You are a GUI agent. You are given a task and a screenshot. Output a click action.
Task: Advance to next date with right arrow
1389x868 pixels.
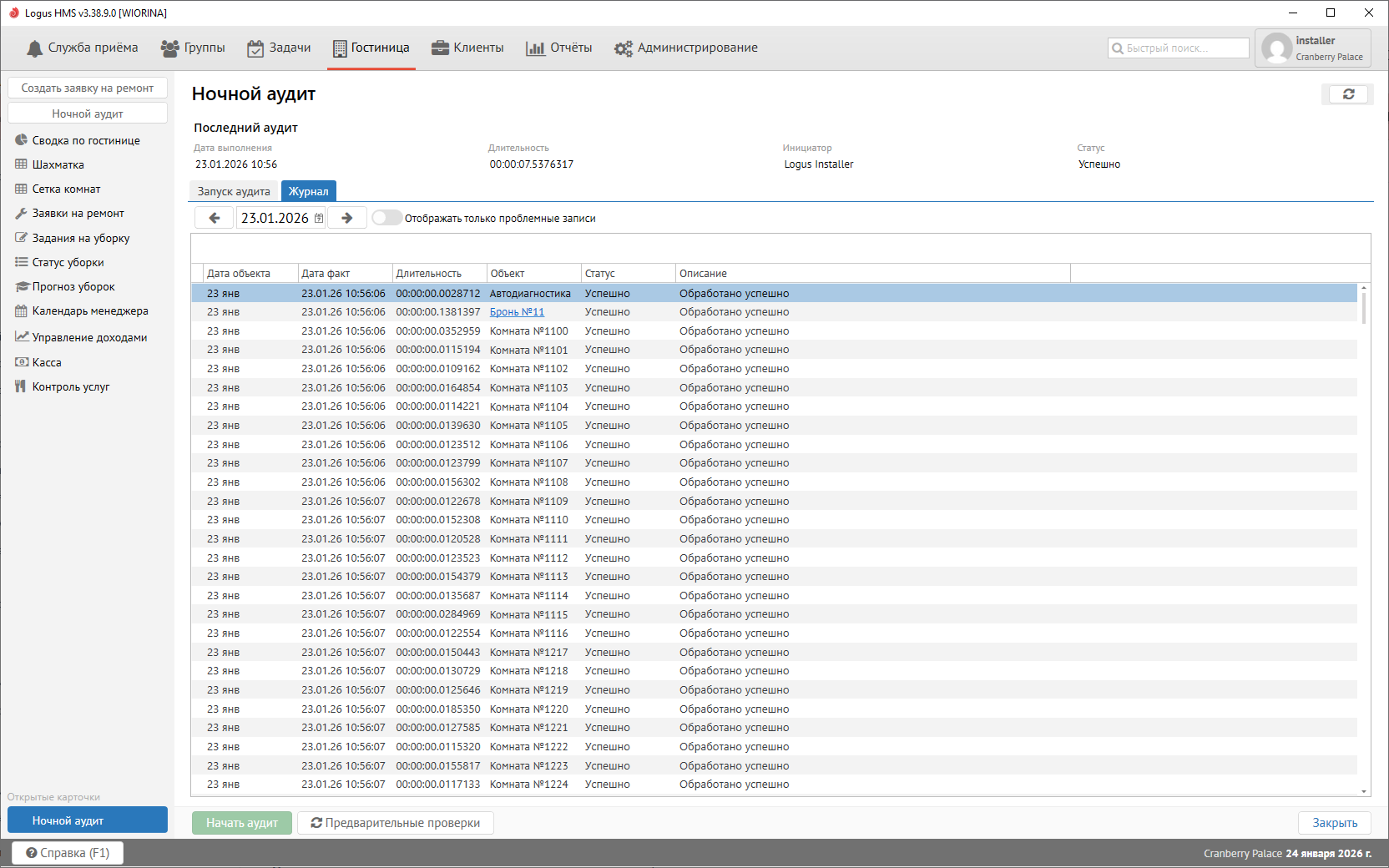[x=346, y=218]
